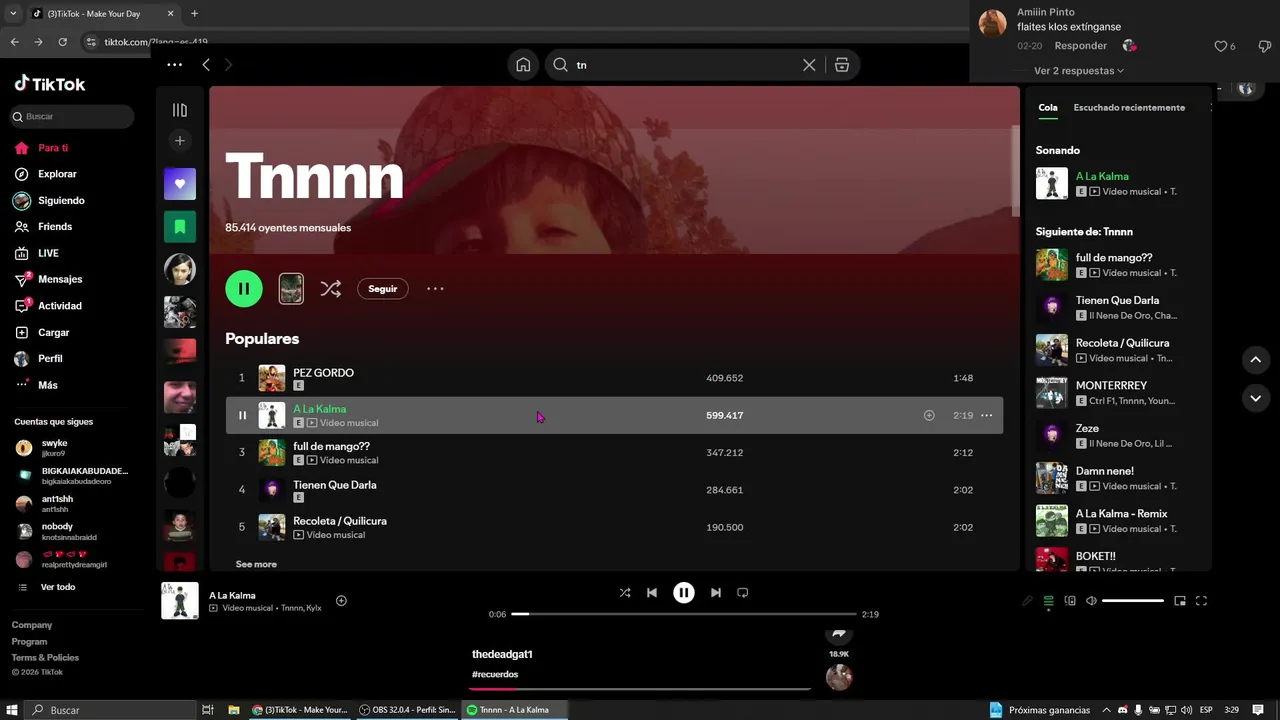Switch to Cola tab in queue panel
Screen dimensions: 1280x720
(x=1048, y=108)
